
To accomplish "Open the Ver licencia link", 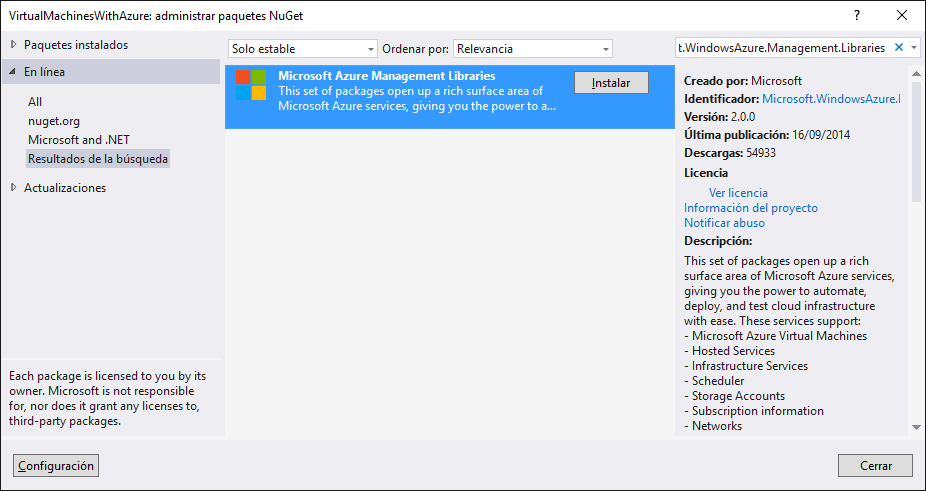I will point(738,193).
